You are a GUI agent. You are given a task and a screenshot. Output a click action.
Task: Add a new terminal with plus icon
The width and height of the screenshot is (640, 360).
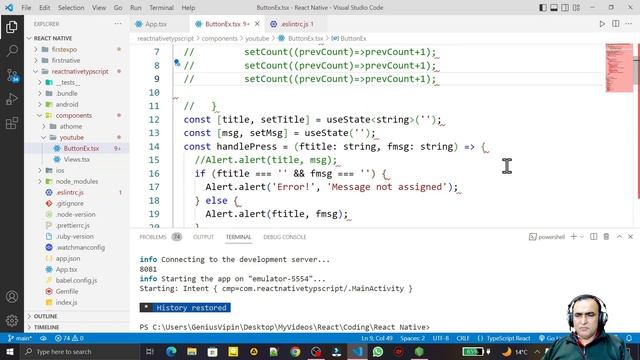(x=573, y=237)
